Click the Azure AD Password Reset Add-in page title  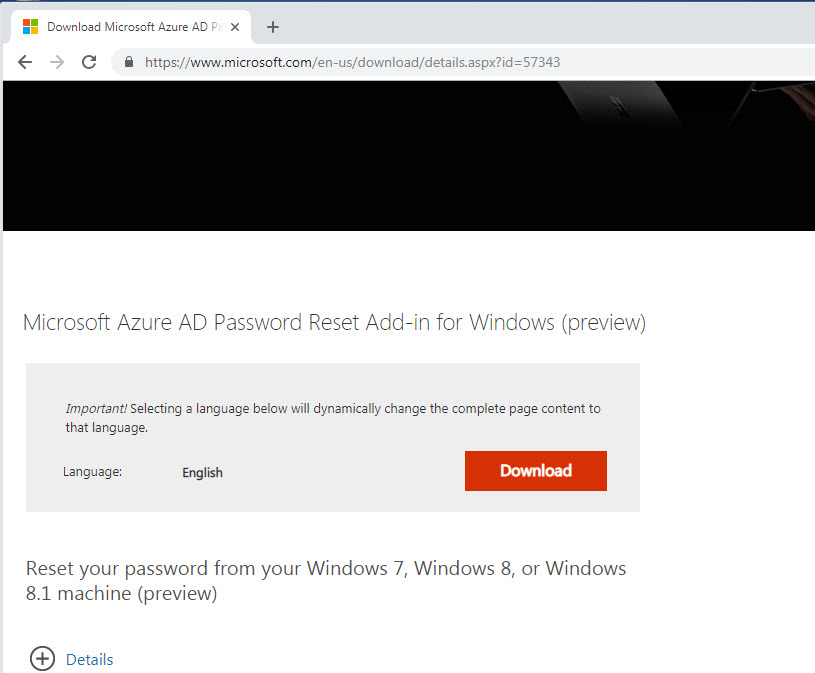pos(335,323)
